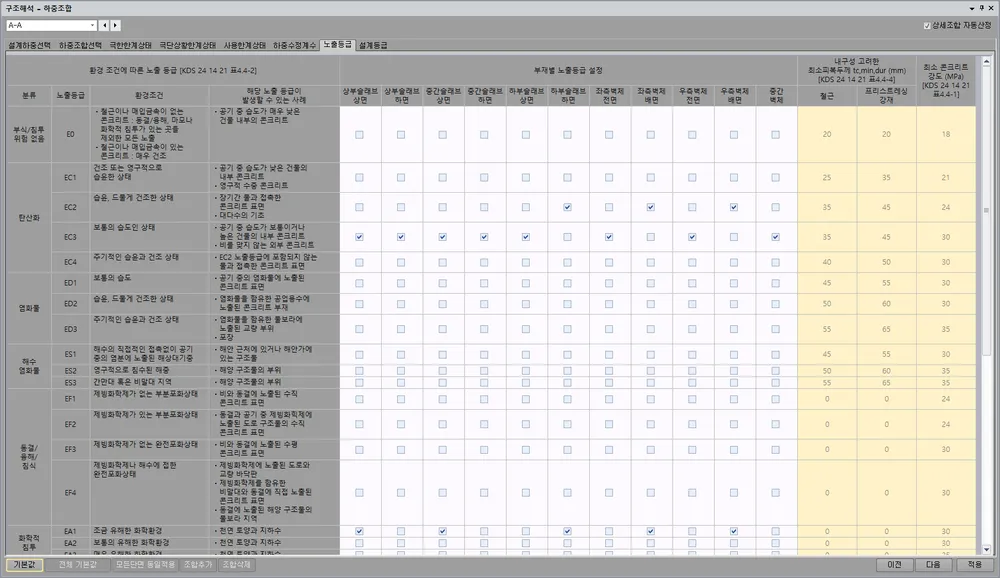Screen dimensions: 1000x578
Task: Select the 하중수정계수 tab
Action: 295,45
